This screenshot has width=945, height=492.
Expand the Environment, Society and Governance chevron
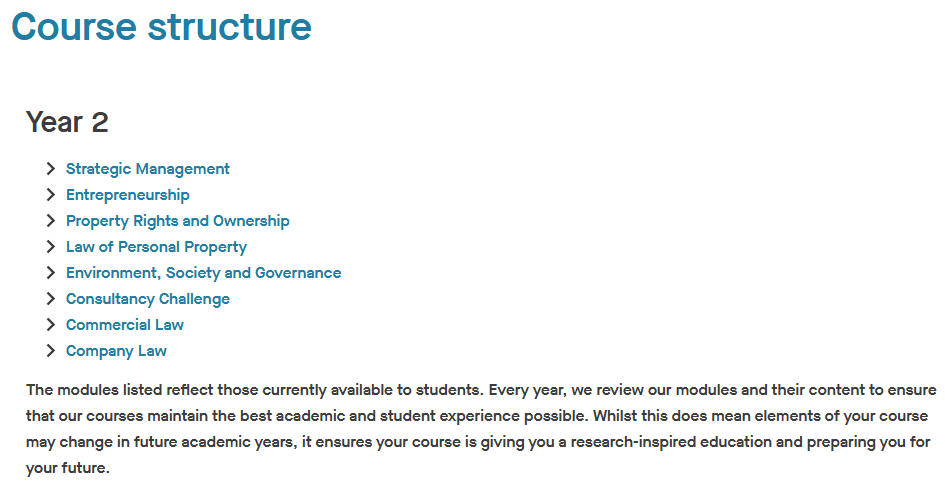(51, 273)
